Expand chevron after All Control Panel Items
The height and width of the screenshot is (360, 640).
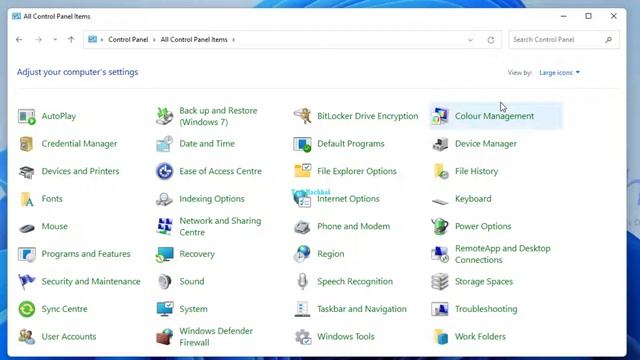[233, 40]
